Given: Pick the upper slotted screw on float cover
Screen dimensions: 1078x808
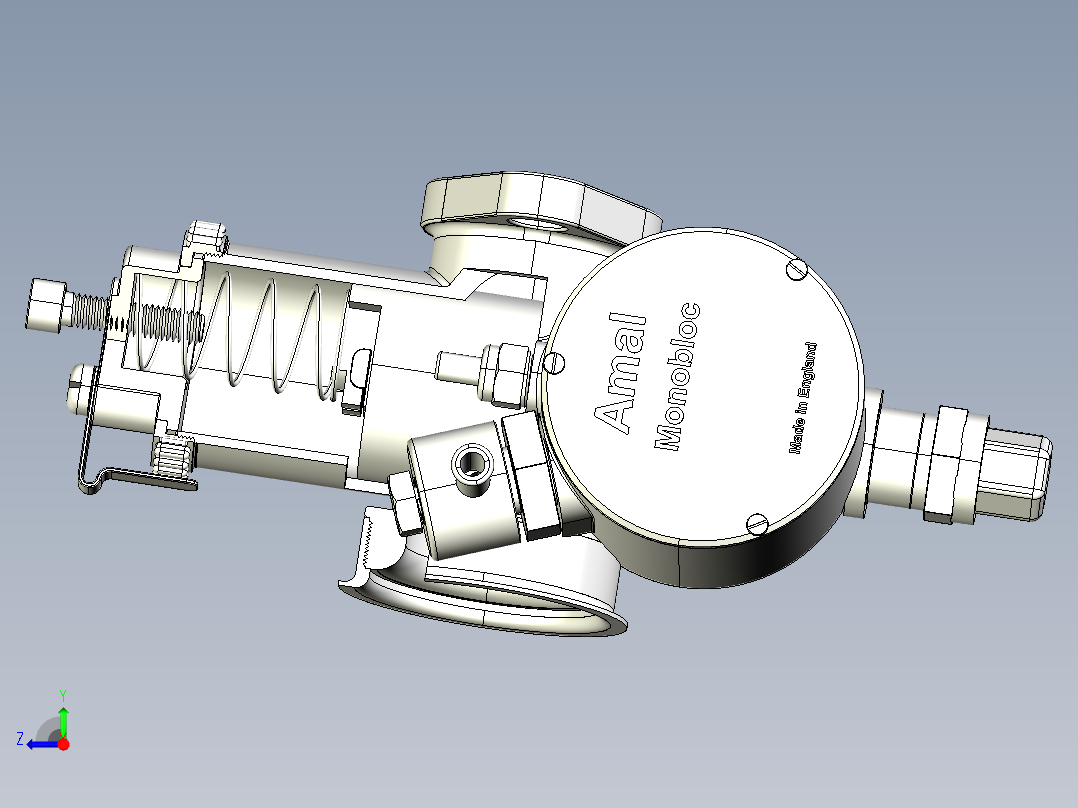Looking at the screenshot, I should [796, 270].
